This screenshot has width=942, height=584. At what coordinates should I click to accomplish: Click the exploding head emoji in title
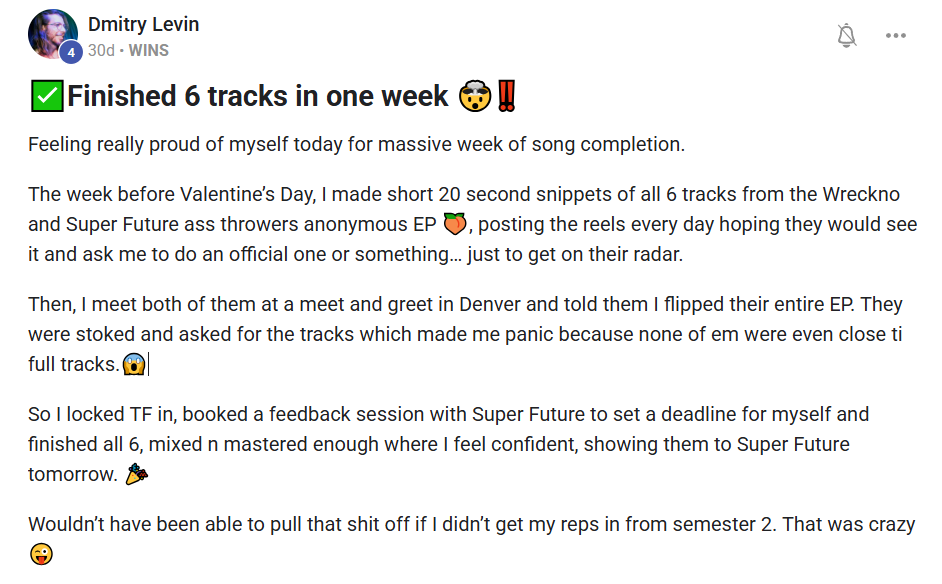(x=474, y=96)
